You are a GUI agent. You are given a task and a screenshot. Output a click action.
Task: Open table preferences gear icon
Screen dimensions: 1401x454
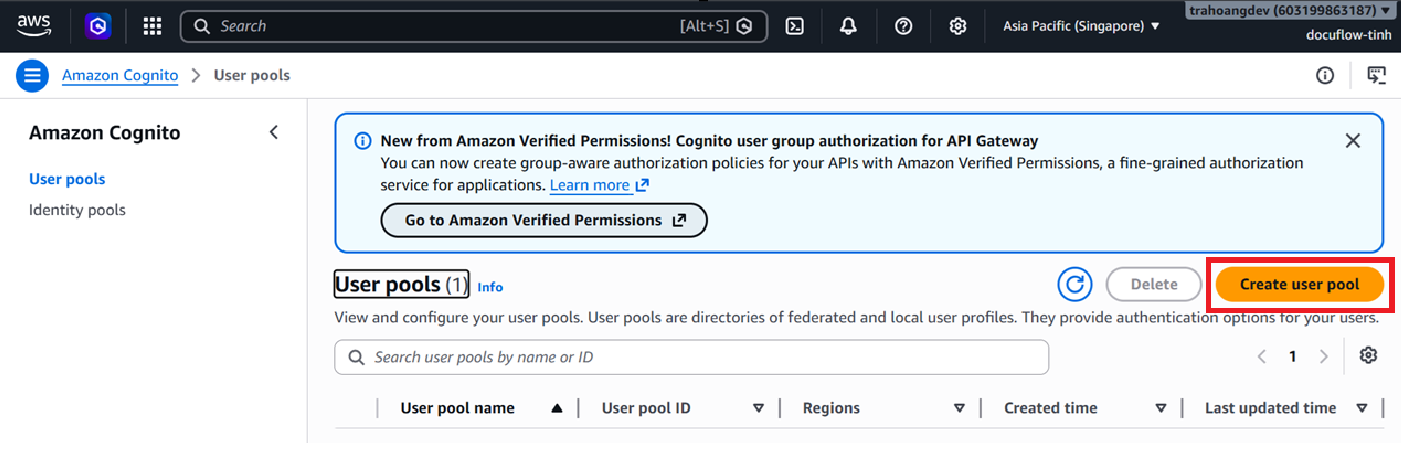(1369, 356)
